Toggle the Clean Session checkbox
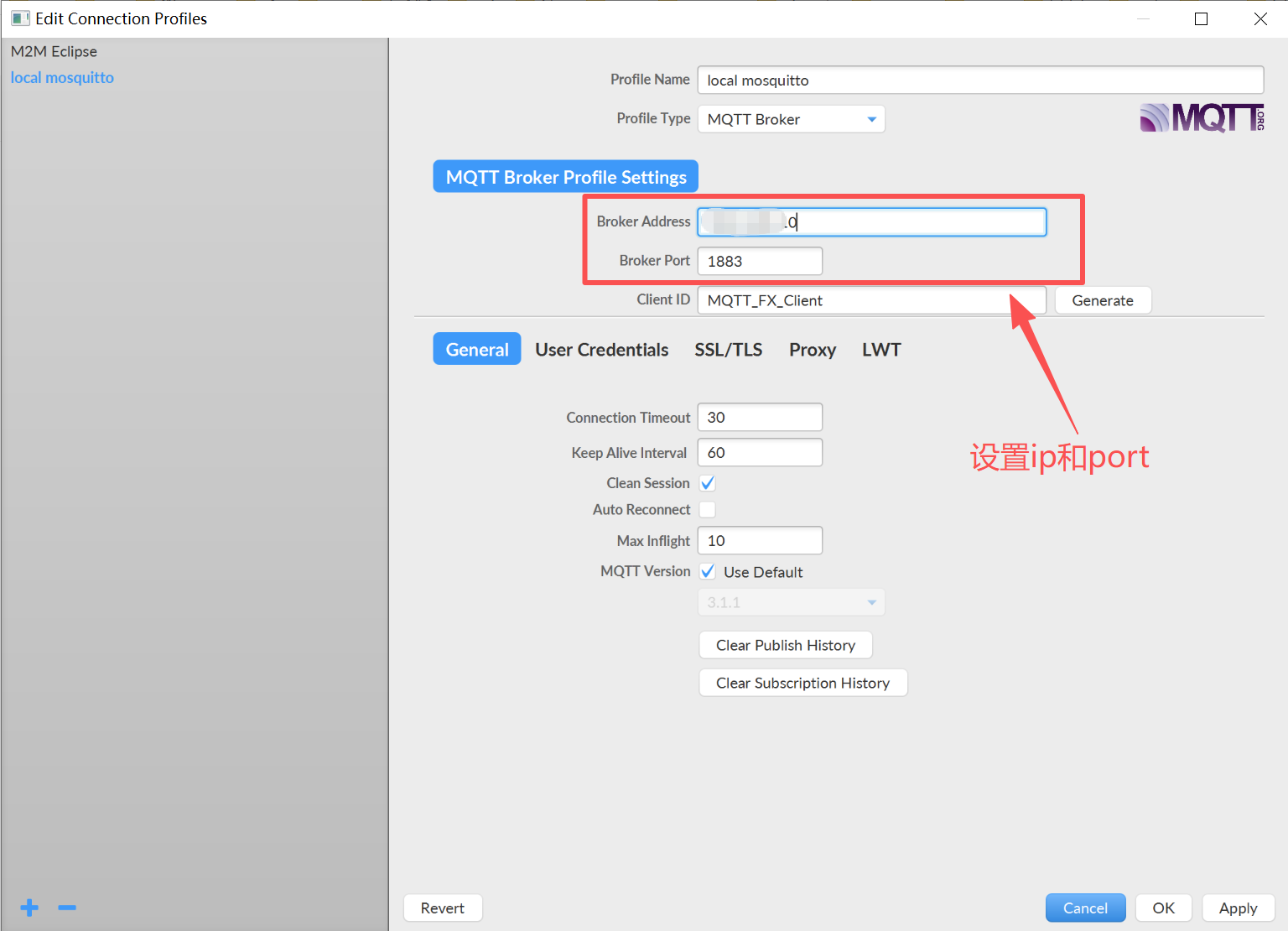This screenshot has height=931, width=1288. click(708, 483)
